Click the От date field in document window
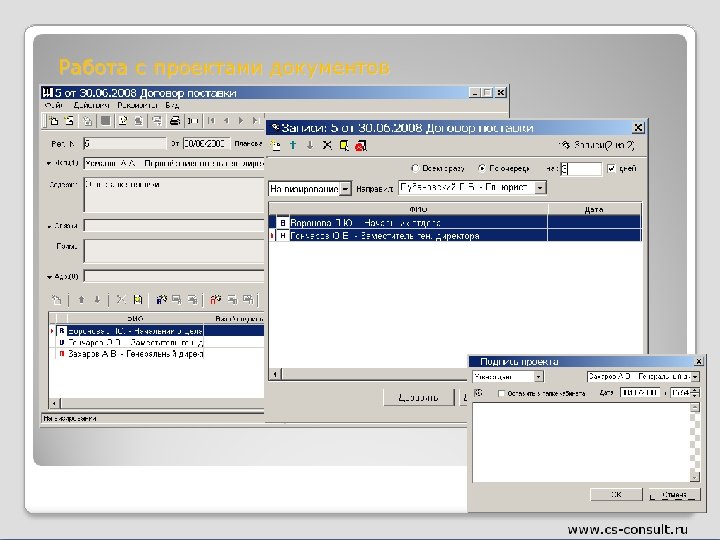Image resolution: width=720 pixels, height=540 pixels. coord(206,144)
